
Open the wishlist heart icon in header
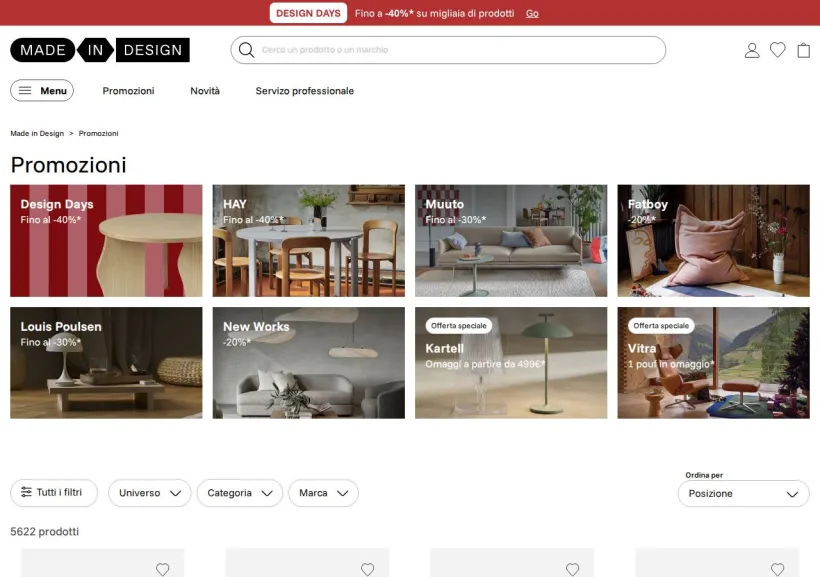click(x=778, y=50)
